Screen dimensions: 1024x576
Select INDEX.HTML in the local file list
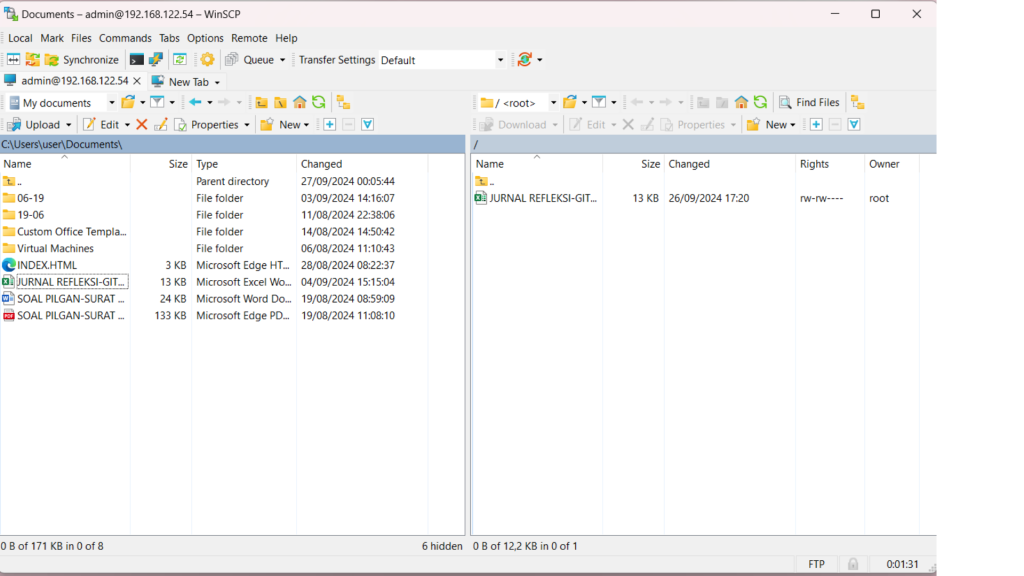47,265
